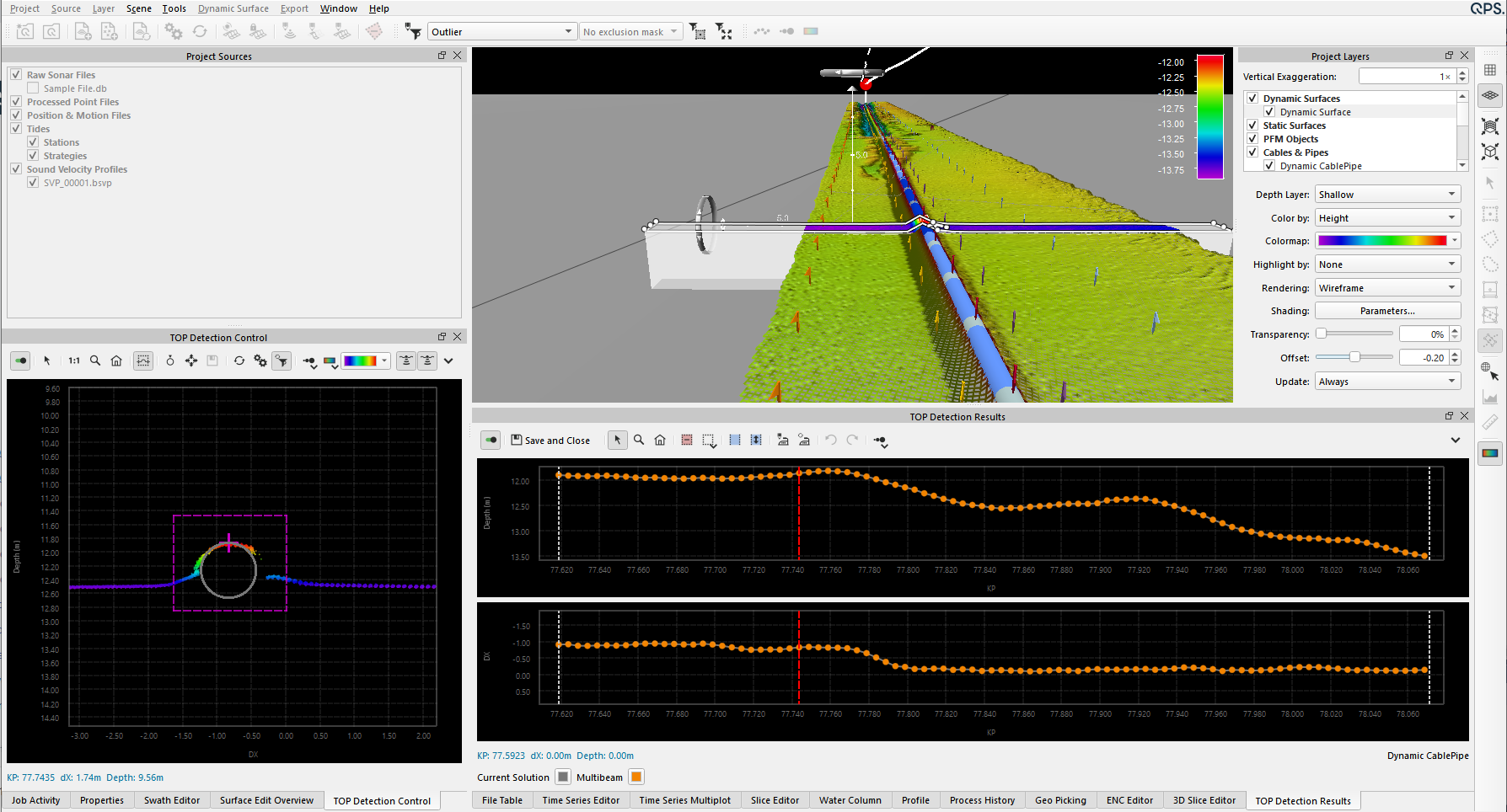Screen dimensions: 1507x812
Task: Click the gears settings icon in TOP Detection Control
Action: (260, 361)
